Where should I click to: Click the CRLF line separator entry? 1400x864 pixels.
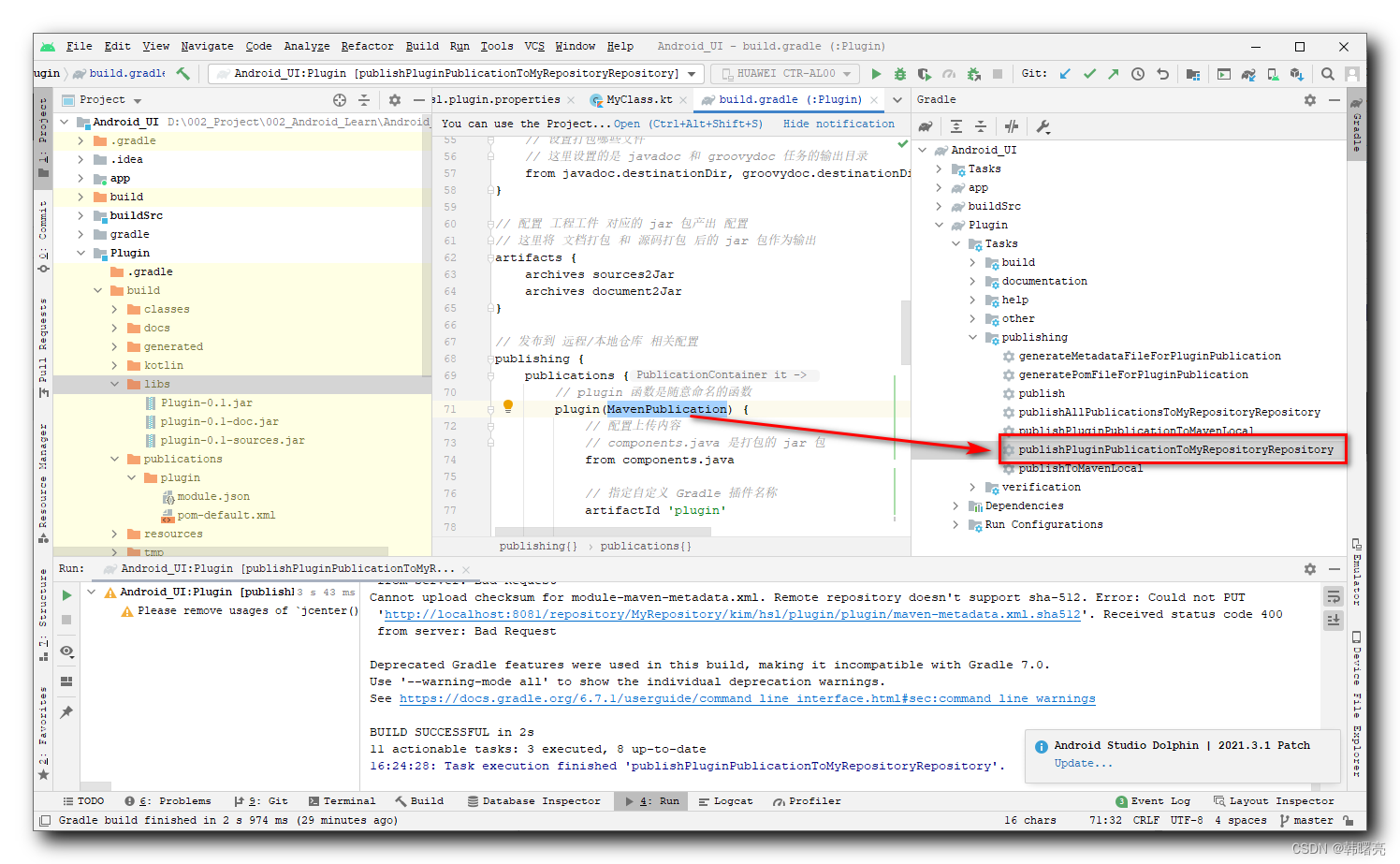coord(1146,821)
